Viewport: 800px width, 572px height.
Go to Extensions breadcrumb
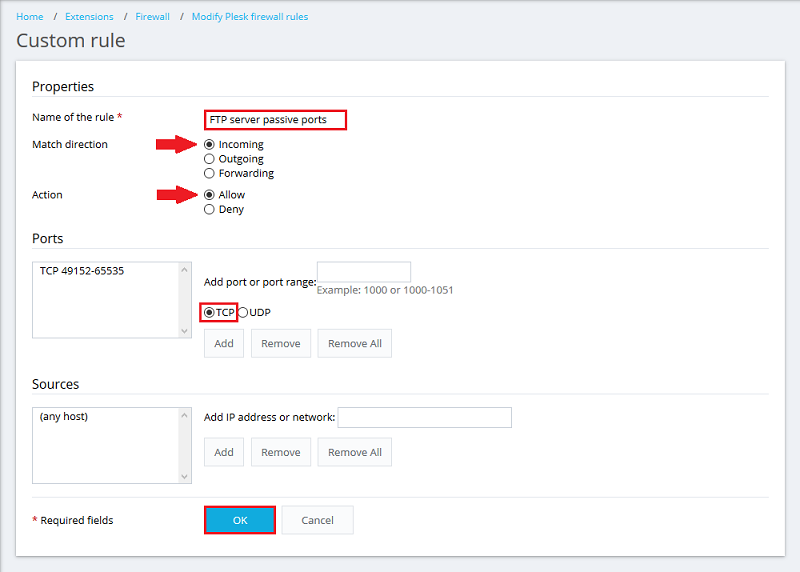point(89,17)
